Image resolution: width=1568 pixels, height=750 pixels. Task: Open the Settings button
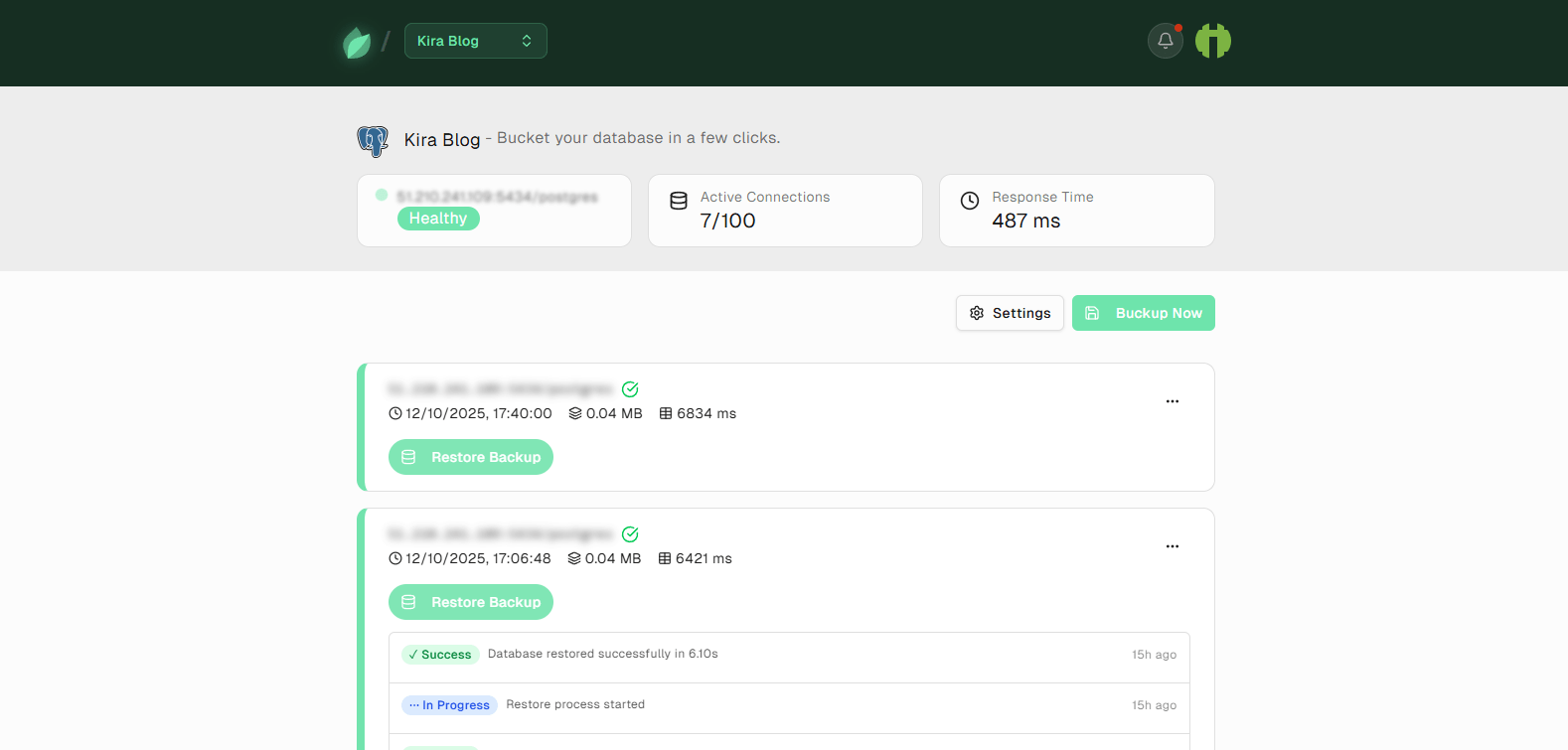point(1010,313)
